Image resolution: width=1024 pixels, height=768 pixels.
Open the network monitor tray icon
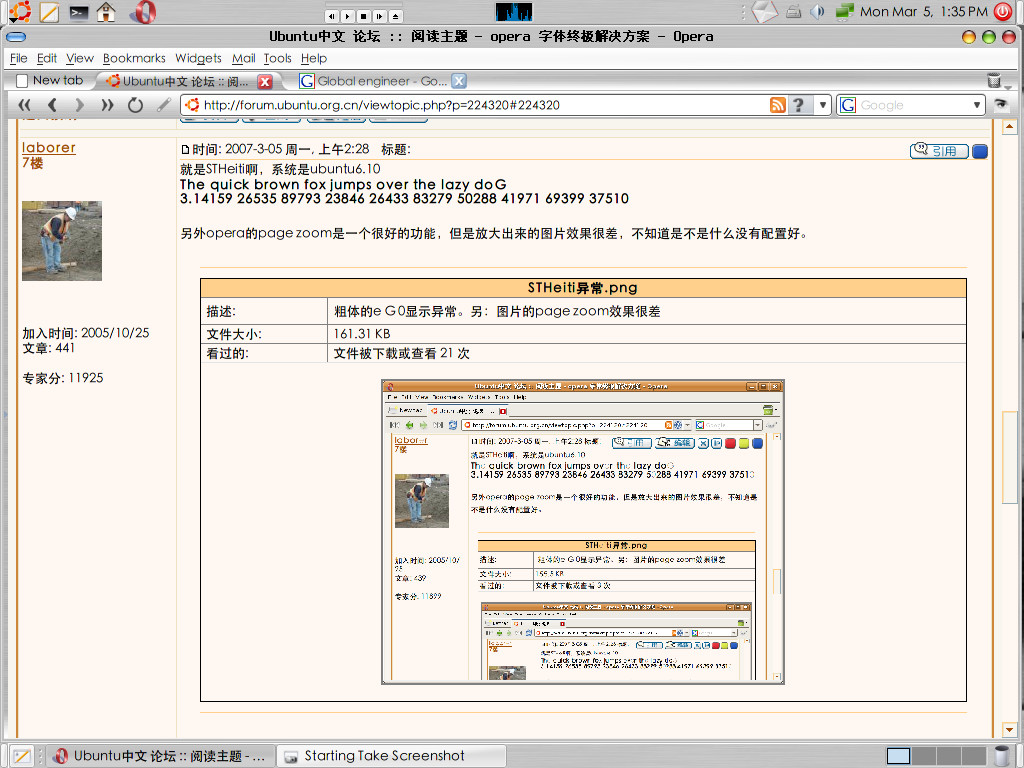click(x=844, y=11)
